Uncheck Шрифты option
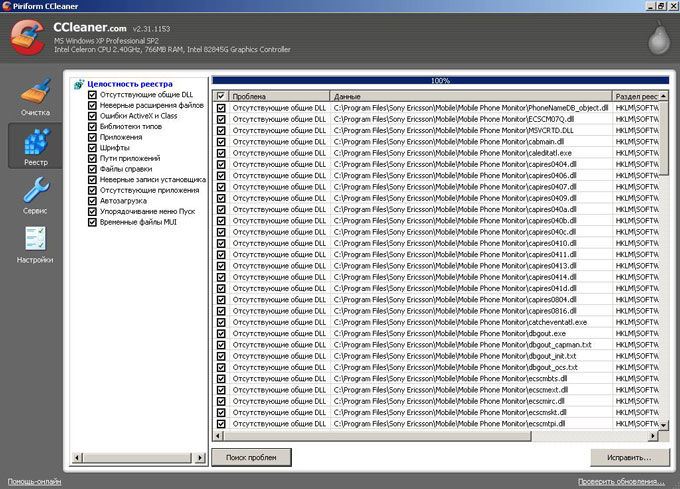 pos(92,148)
